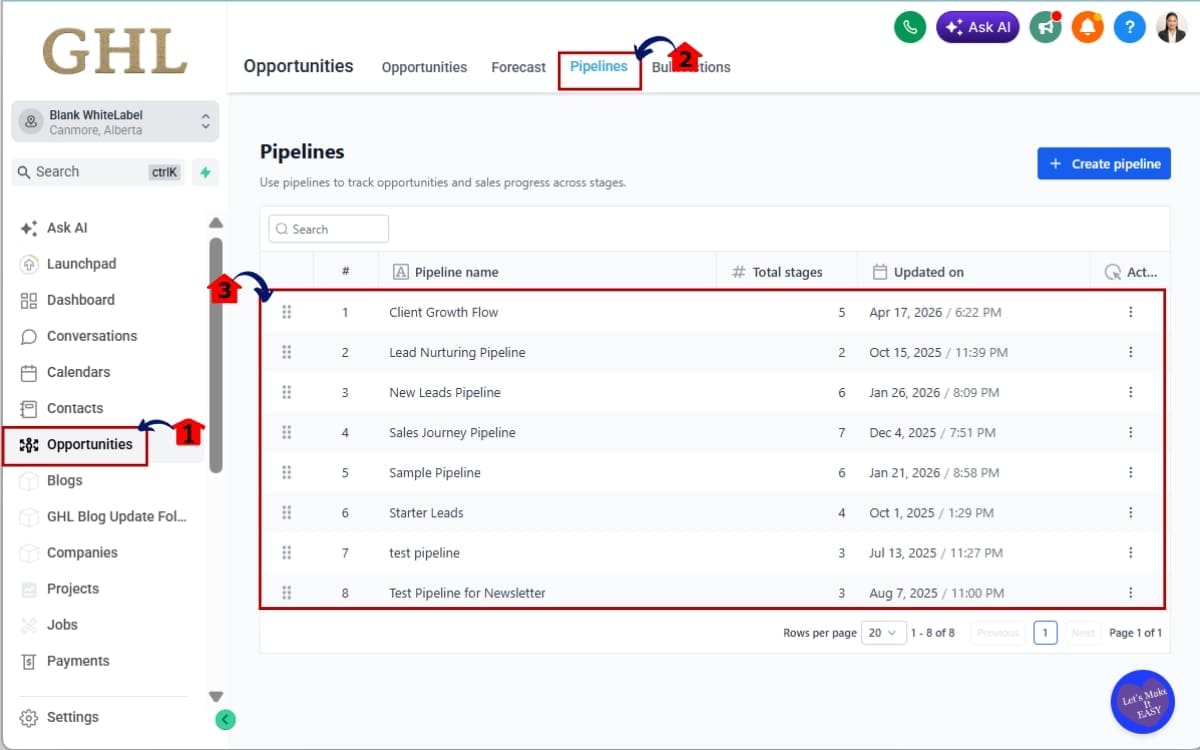Click the sidebar Search ctrlK box
Screen dimensions: 1200x750
point(98,172)
